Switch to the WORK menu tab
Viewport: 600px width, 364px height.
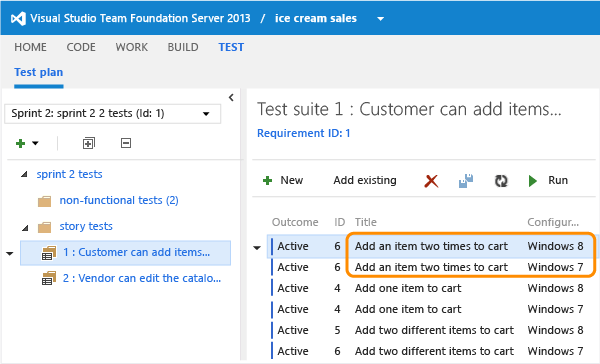coord(132,47)
